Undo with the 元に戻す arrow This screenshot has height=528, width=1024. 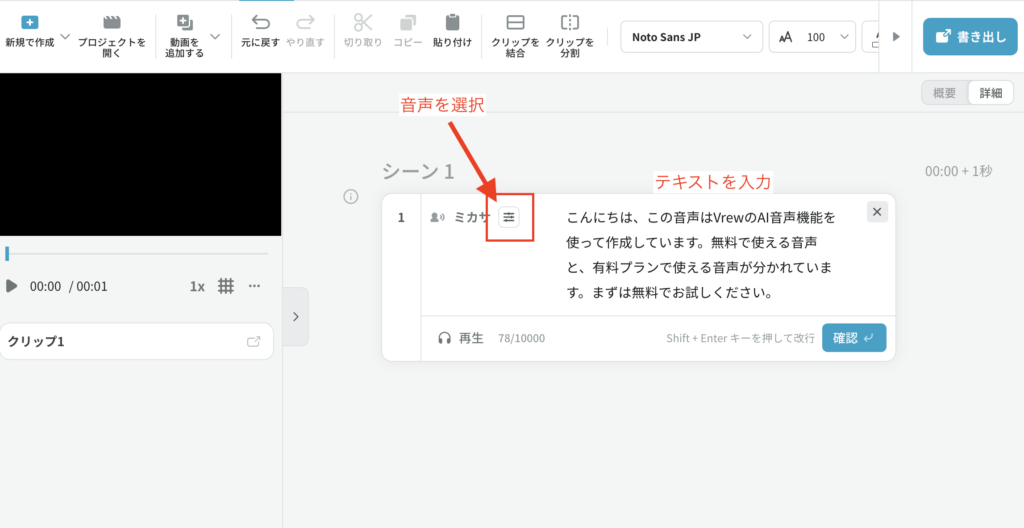[x=261, y=22]
